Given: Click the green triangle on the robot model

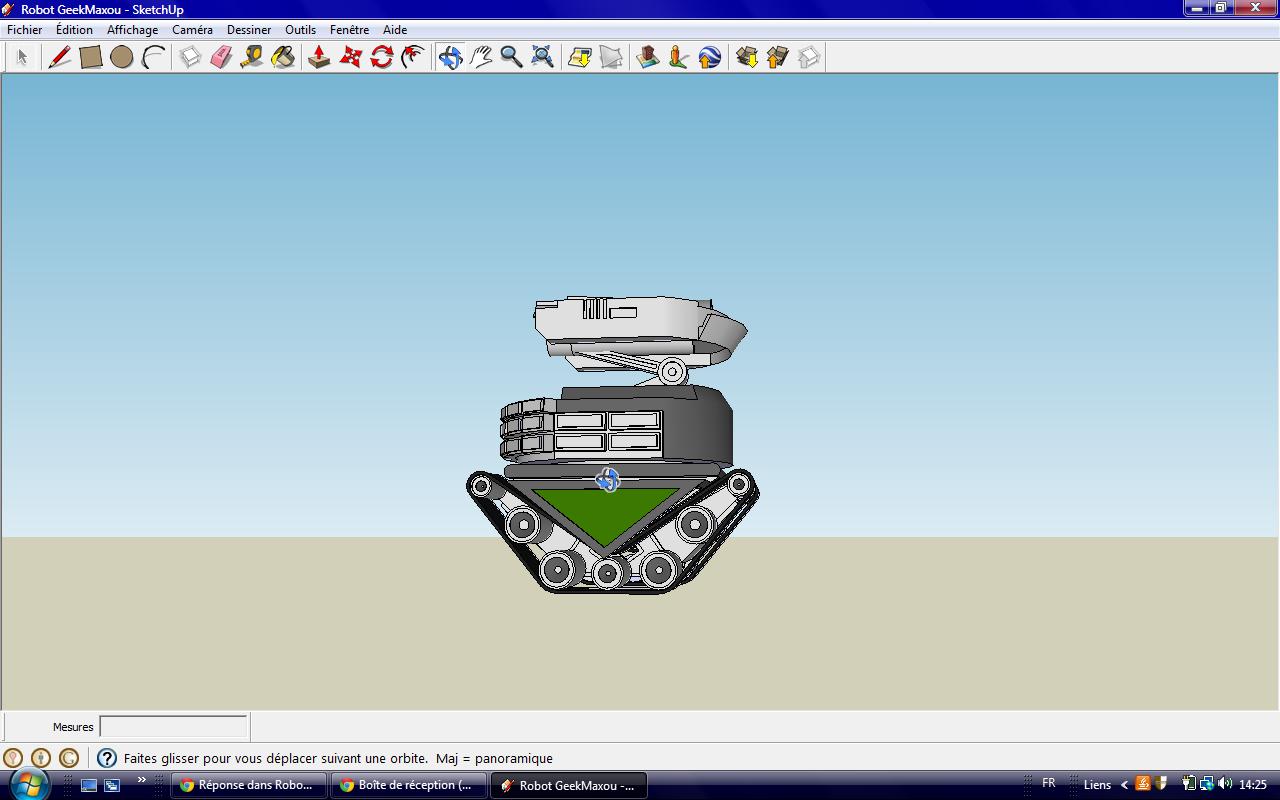Looking at the screenshot, I should click(x=604, y=512).
